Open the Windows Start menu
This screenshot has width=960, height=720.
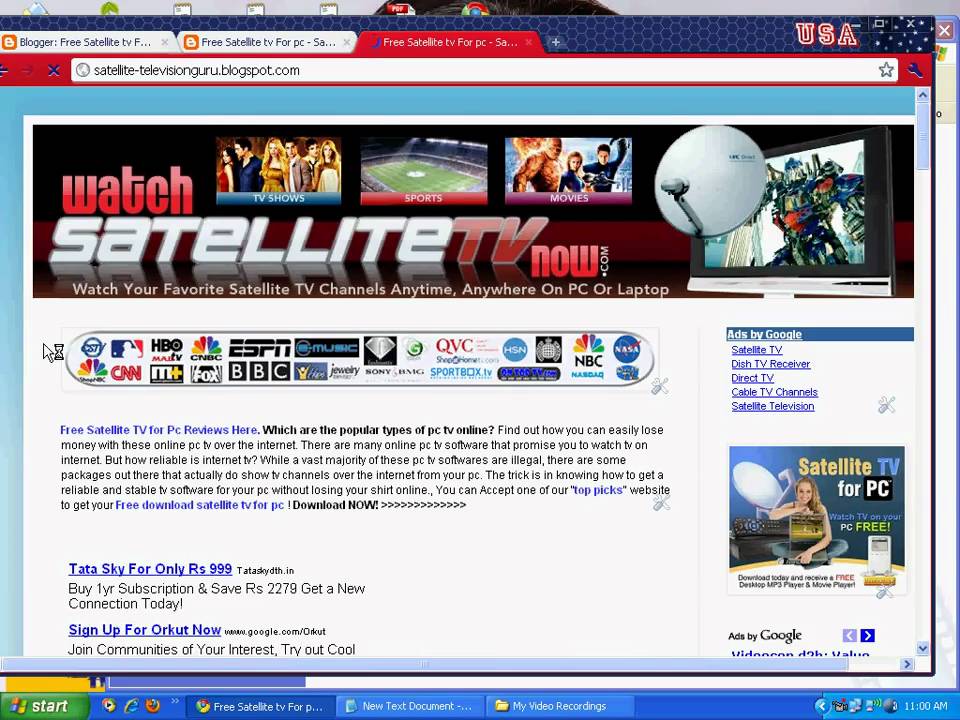(44, 706)
